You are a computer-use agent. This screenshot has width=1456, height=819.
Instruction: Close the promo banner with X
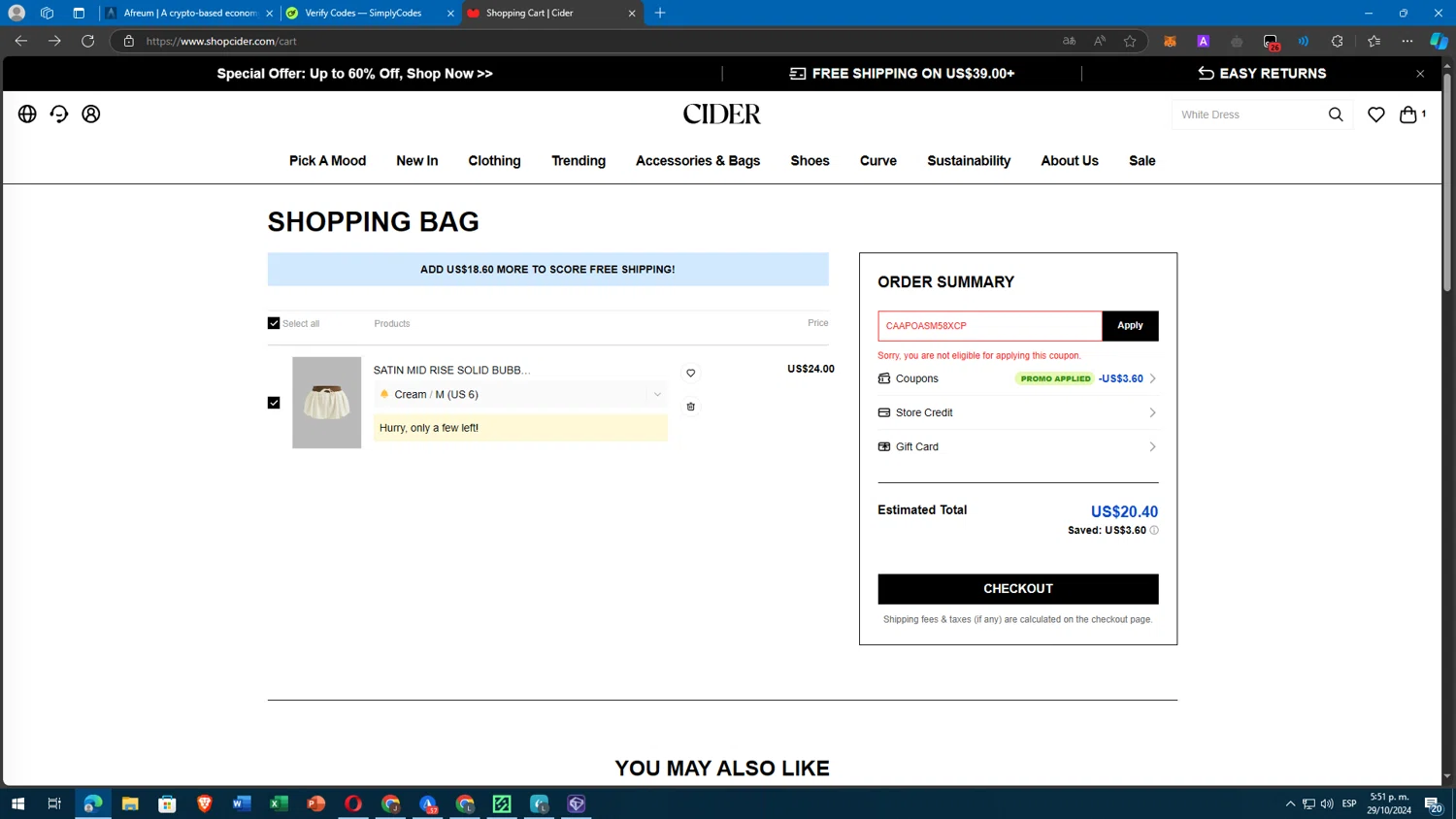click(1420, 74)
